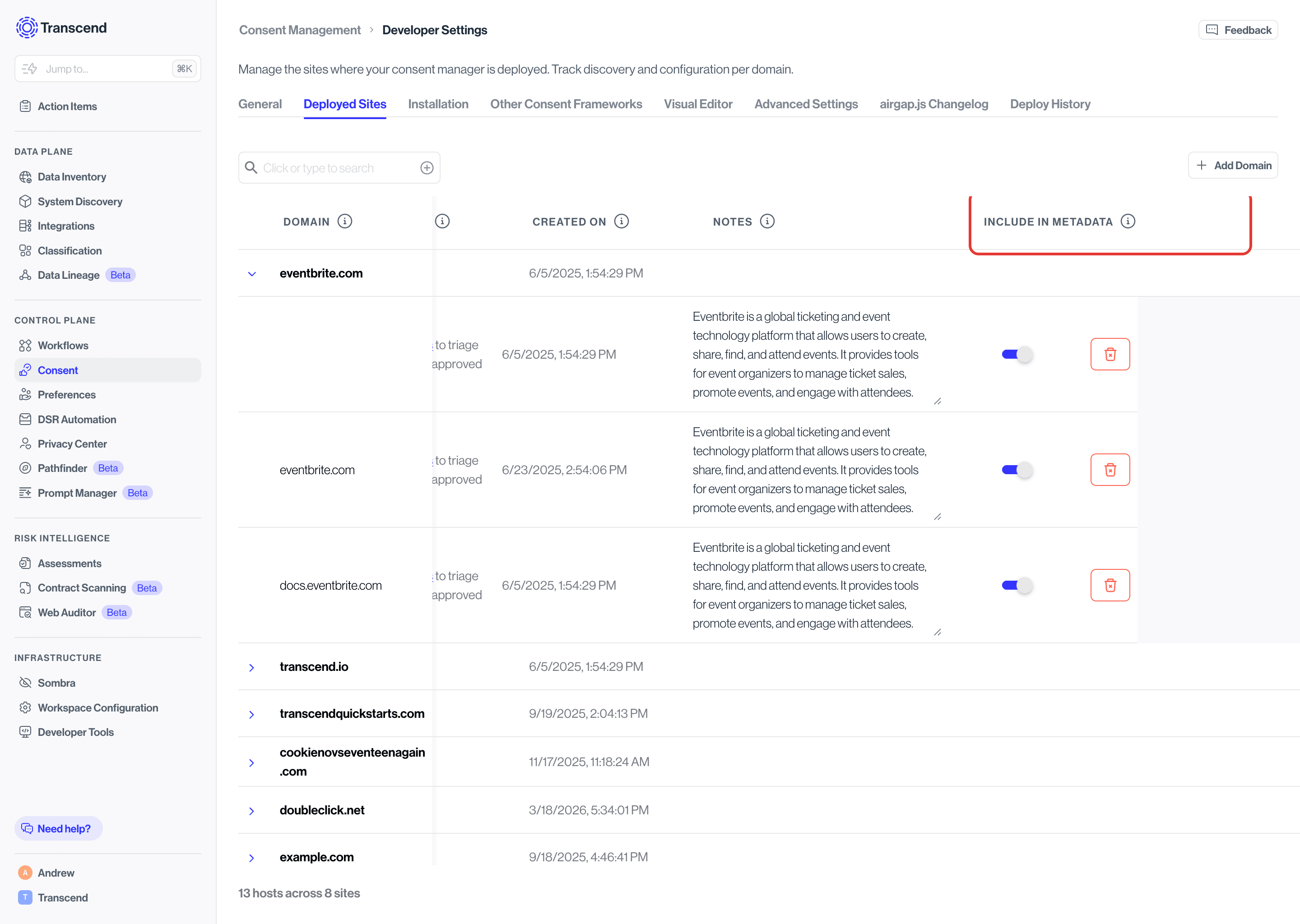Switch to the General tab

[260, 104]
